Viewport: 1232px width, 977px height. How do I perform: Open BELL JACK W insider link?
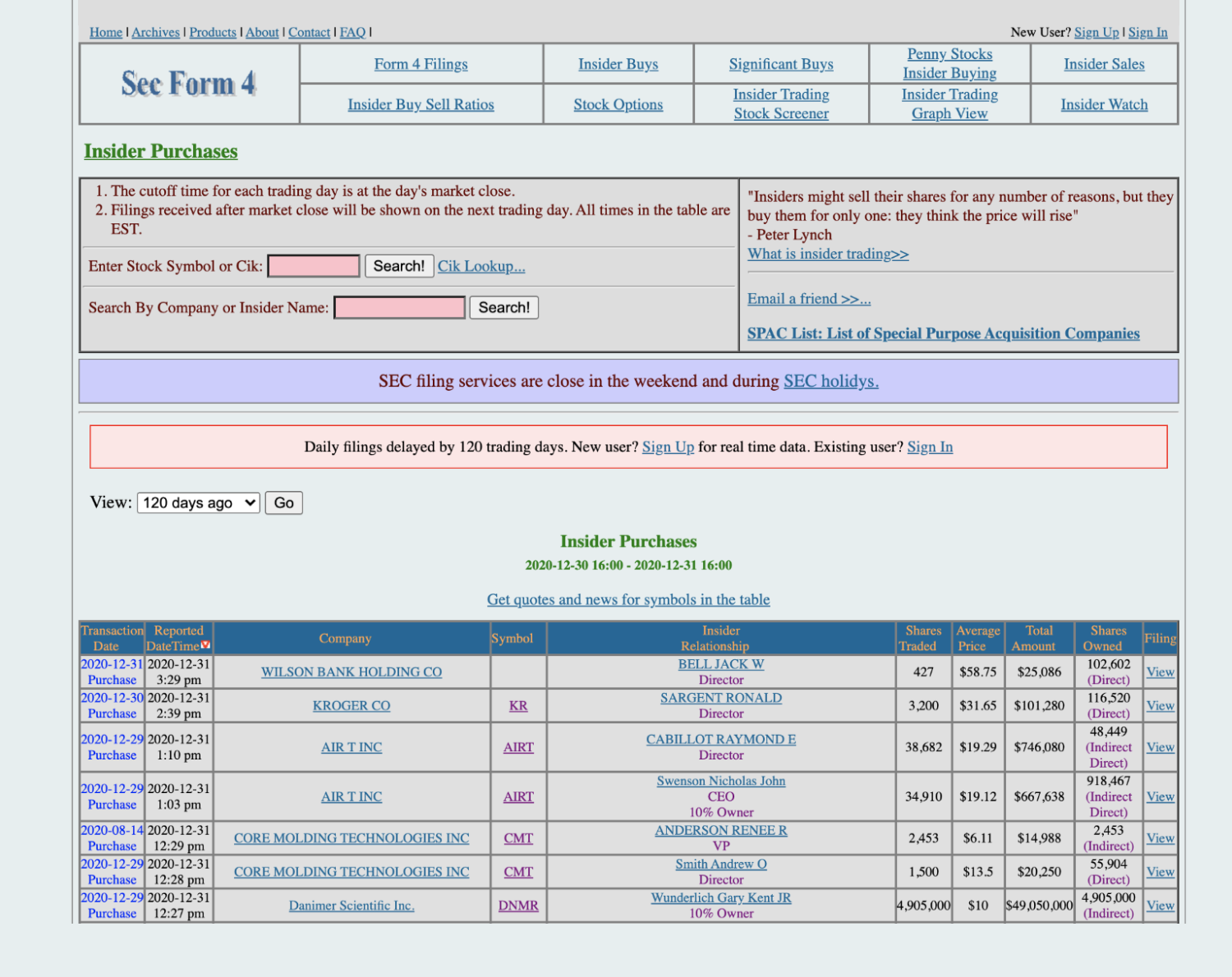(x=721, y=664)
